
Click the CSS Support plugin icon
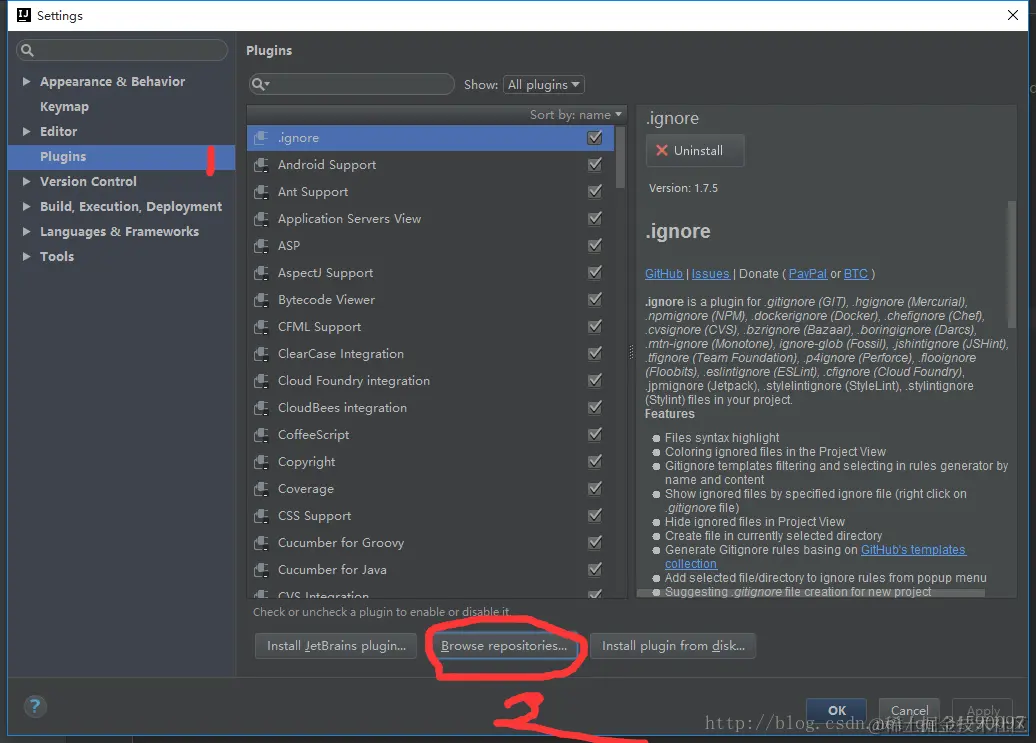click(261, 516)
